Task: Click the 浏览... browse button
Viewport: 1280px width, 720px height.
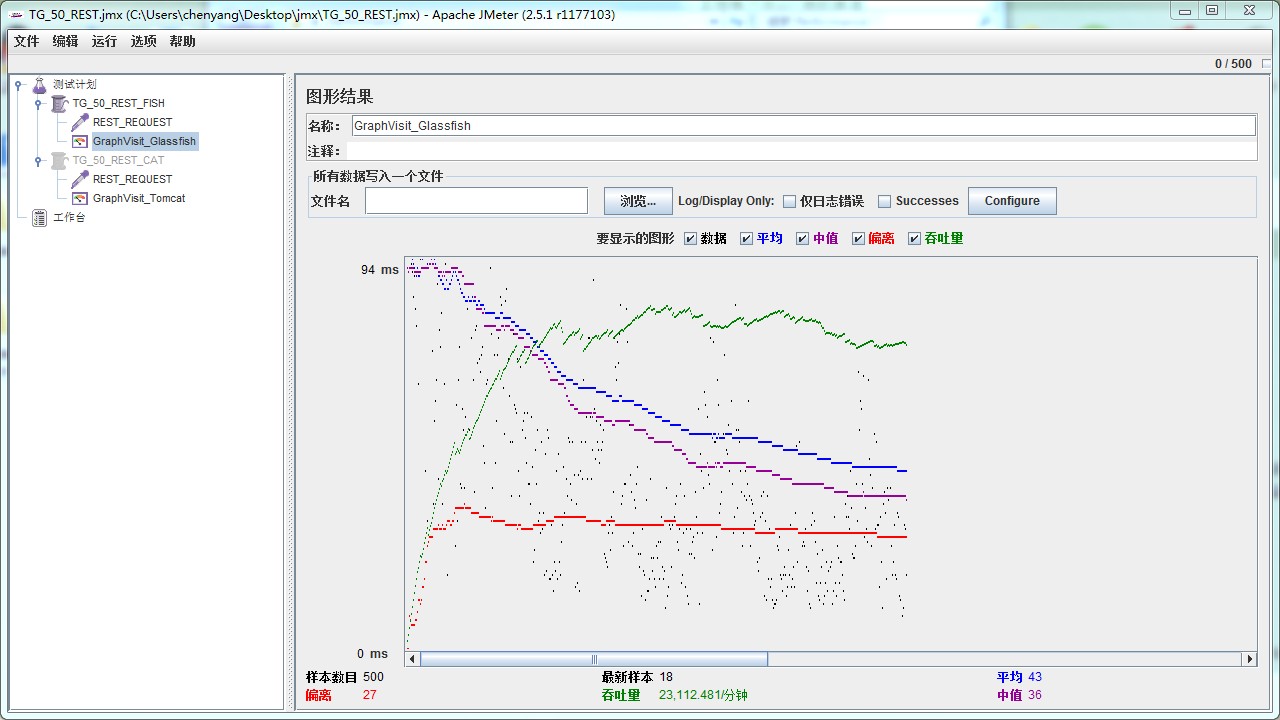Action: [x=637, y=200]
